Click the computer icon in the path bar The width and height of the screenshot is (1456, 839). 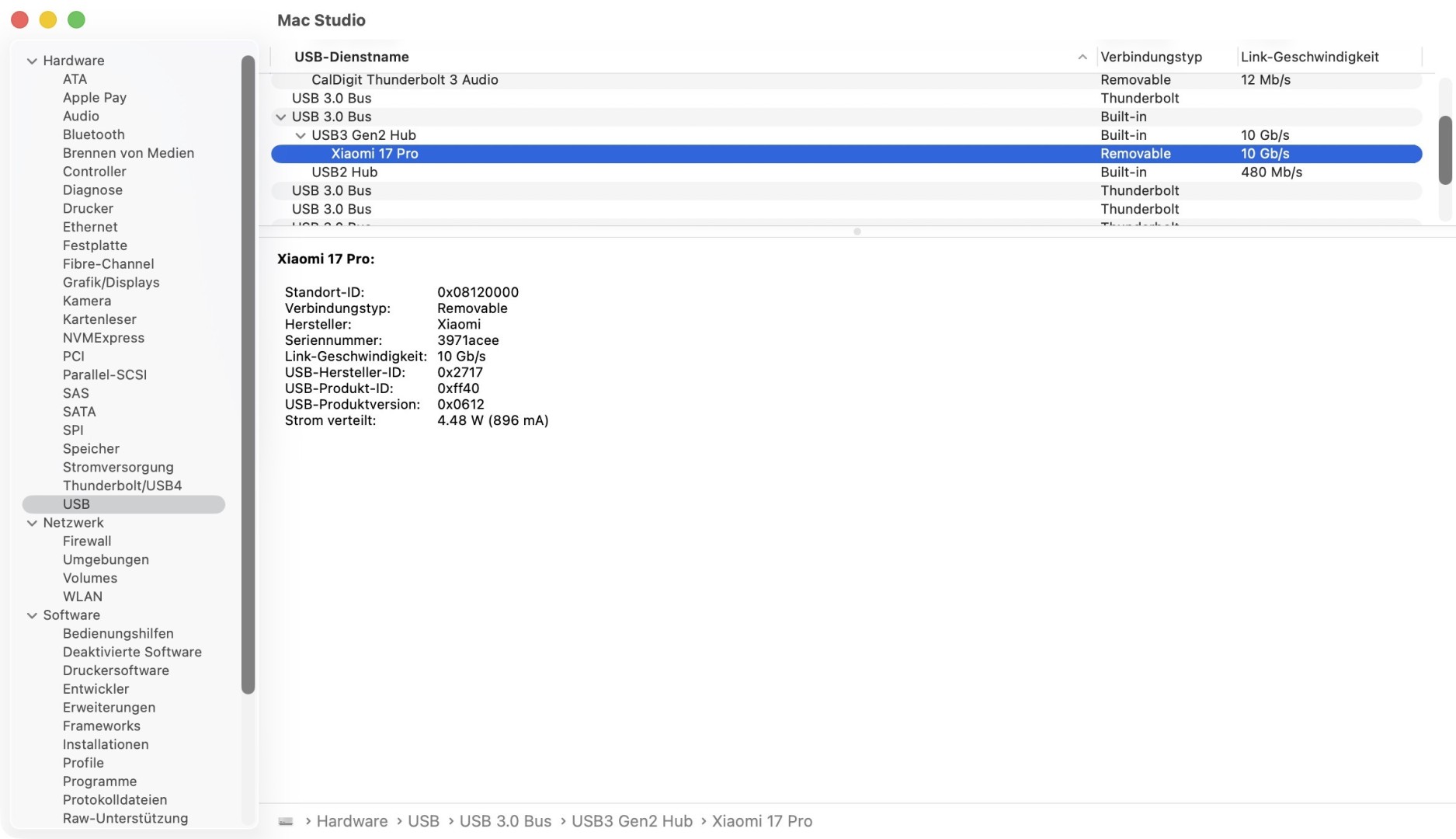click(x=286, y=821)
